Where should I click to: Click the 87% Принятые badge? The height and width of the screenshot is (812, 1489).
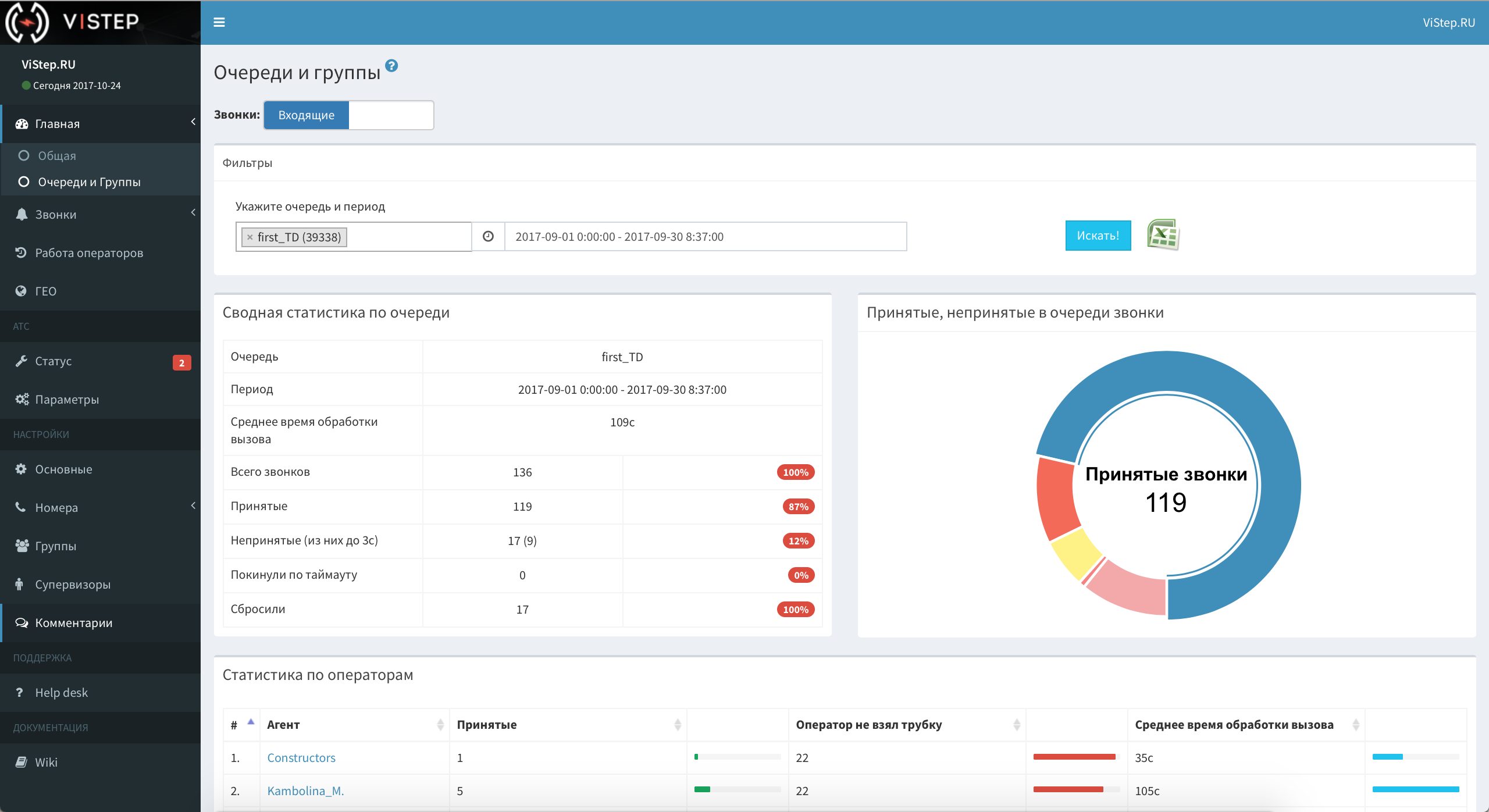click(798, 507)
